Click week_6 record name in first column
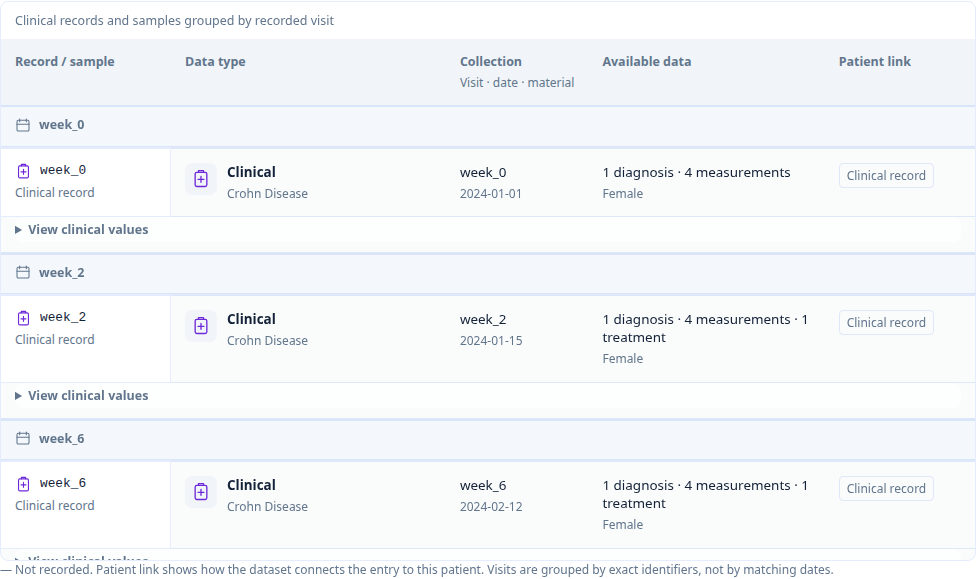The image size is (976, 579). tap(63, 483)
